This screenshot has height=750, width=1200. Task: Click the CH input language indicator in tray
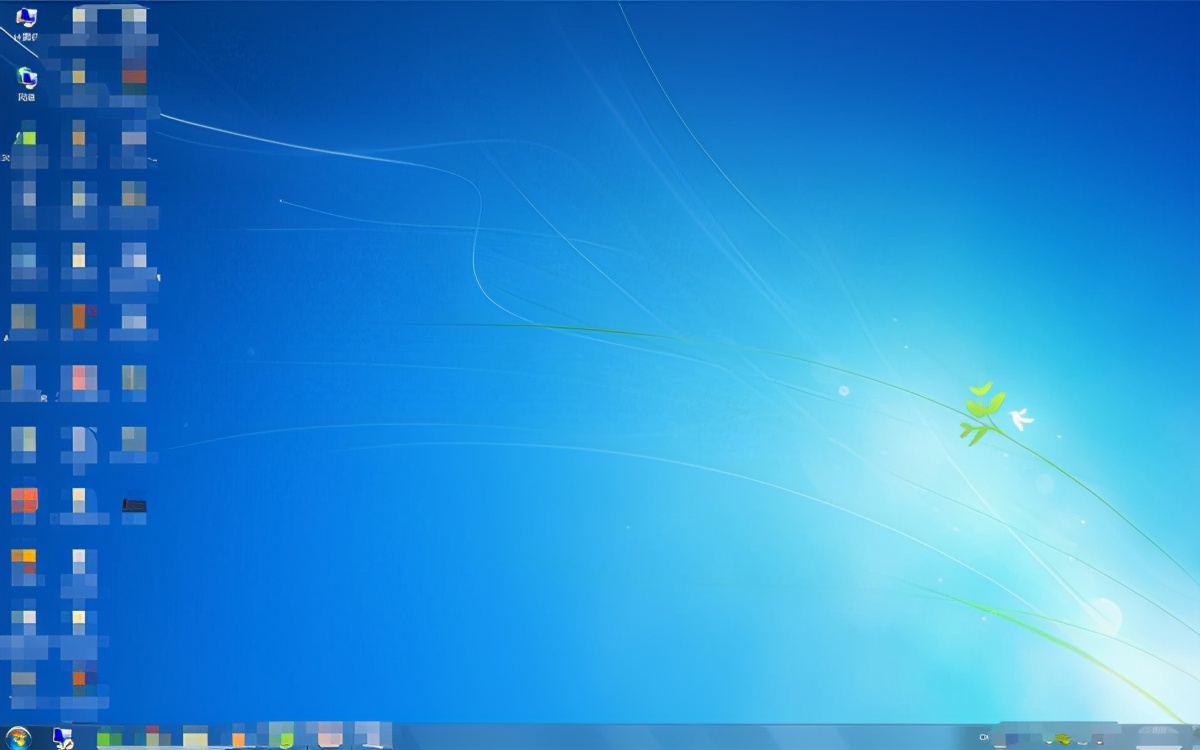coord(984,737)
